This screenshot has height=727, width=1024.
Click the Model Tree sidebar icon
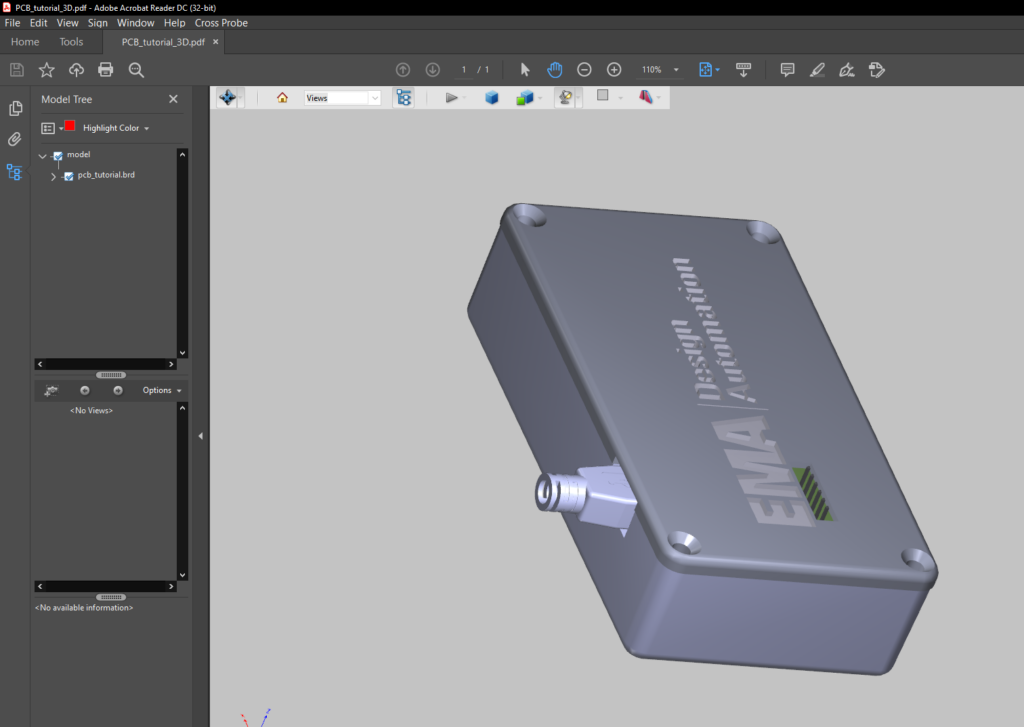click(14, 172)
